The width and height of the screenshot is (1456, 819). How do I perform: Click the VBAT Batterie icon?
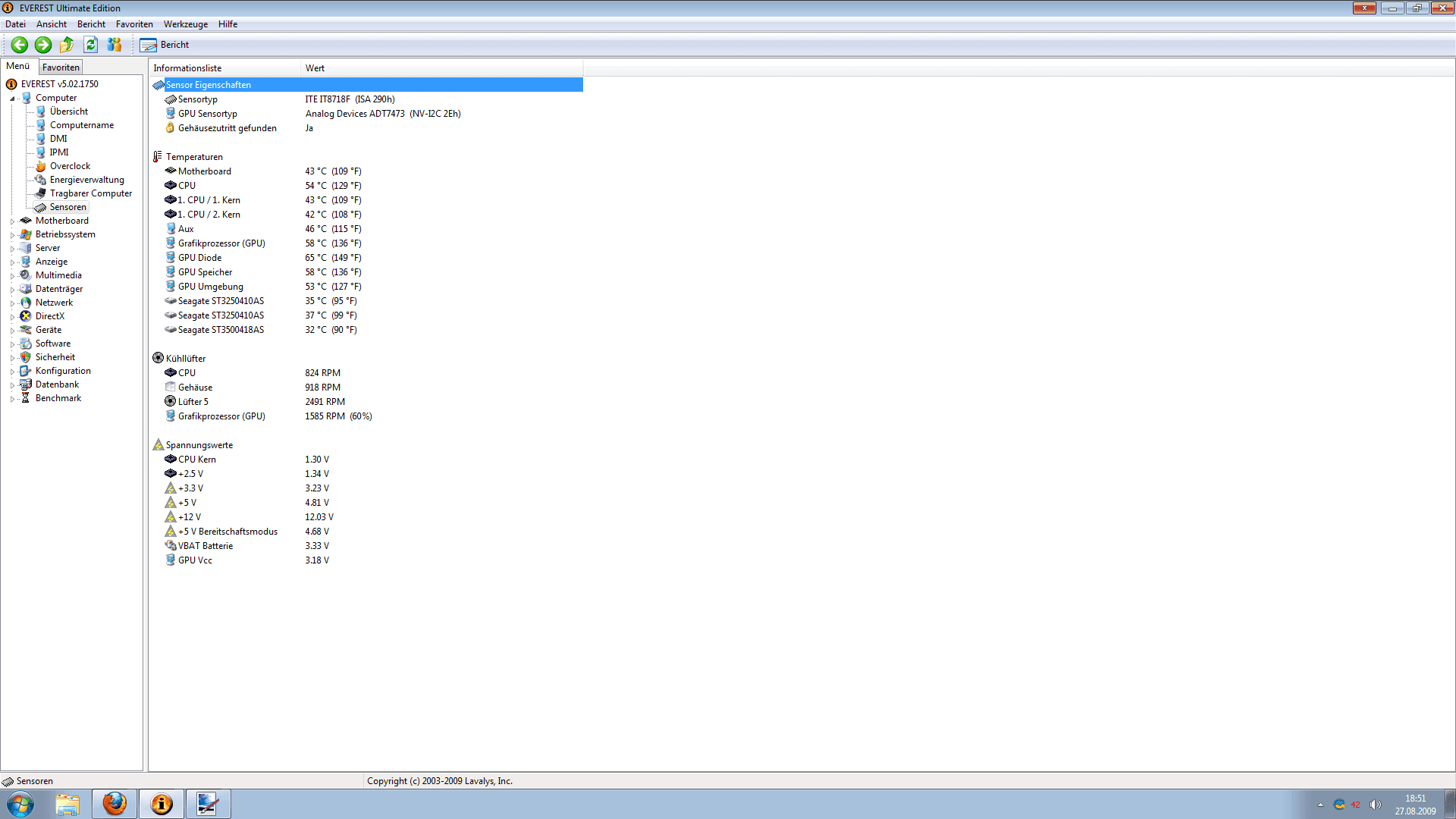point(171,546)
